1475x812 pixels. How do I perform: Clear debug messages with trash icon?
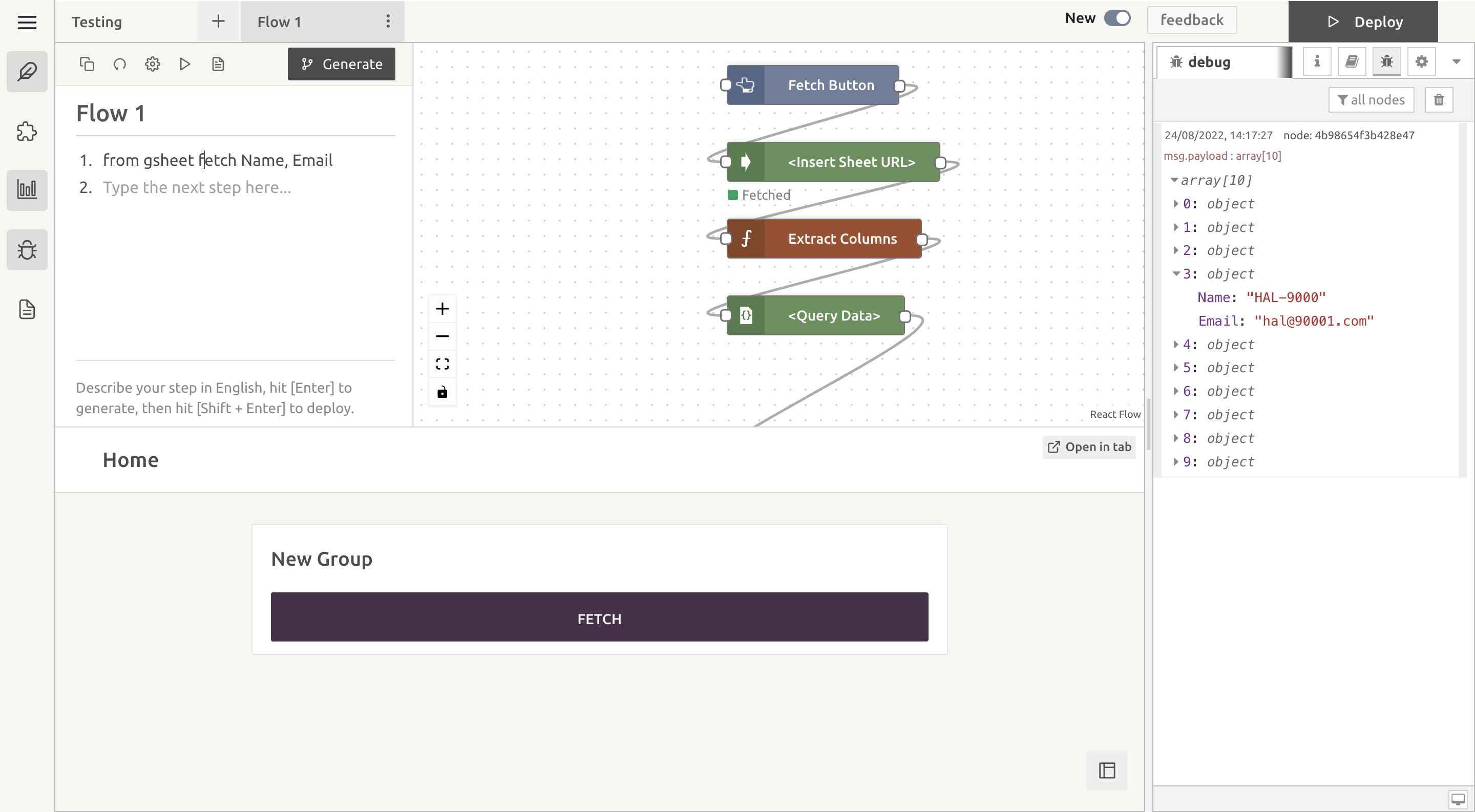coord(1438,100)
